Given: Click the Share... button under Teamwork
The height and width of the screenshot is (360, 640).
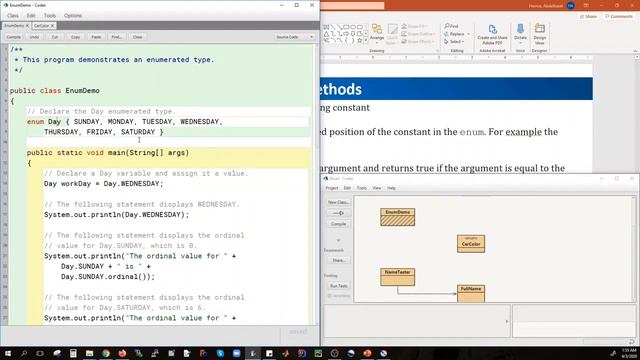Looking at the screenshot, I should tap(338, 260).
